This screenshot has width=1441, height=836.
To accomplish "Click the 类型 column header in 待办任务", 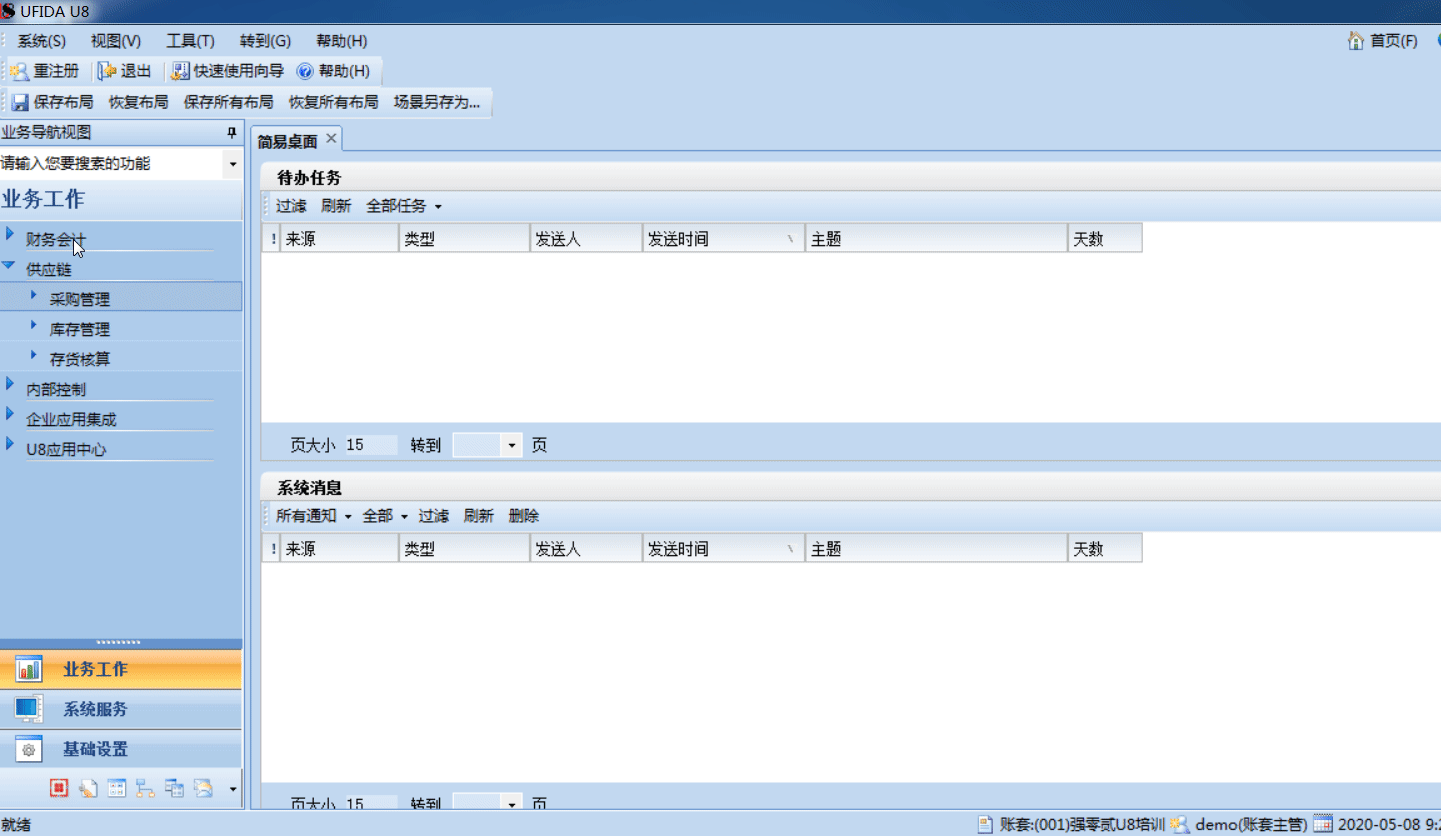I will 464,239.
